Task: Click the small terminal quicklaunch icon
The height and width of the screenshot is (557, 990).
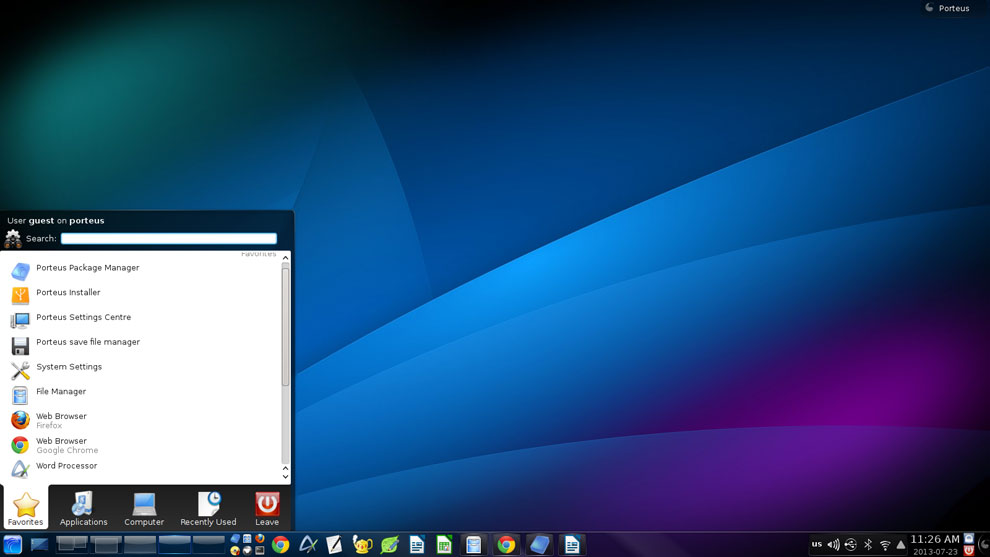Action: (x=259, y=550)
